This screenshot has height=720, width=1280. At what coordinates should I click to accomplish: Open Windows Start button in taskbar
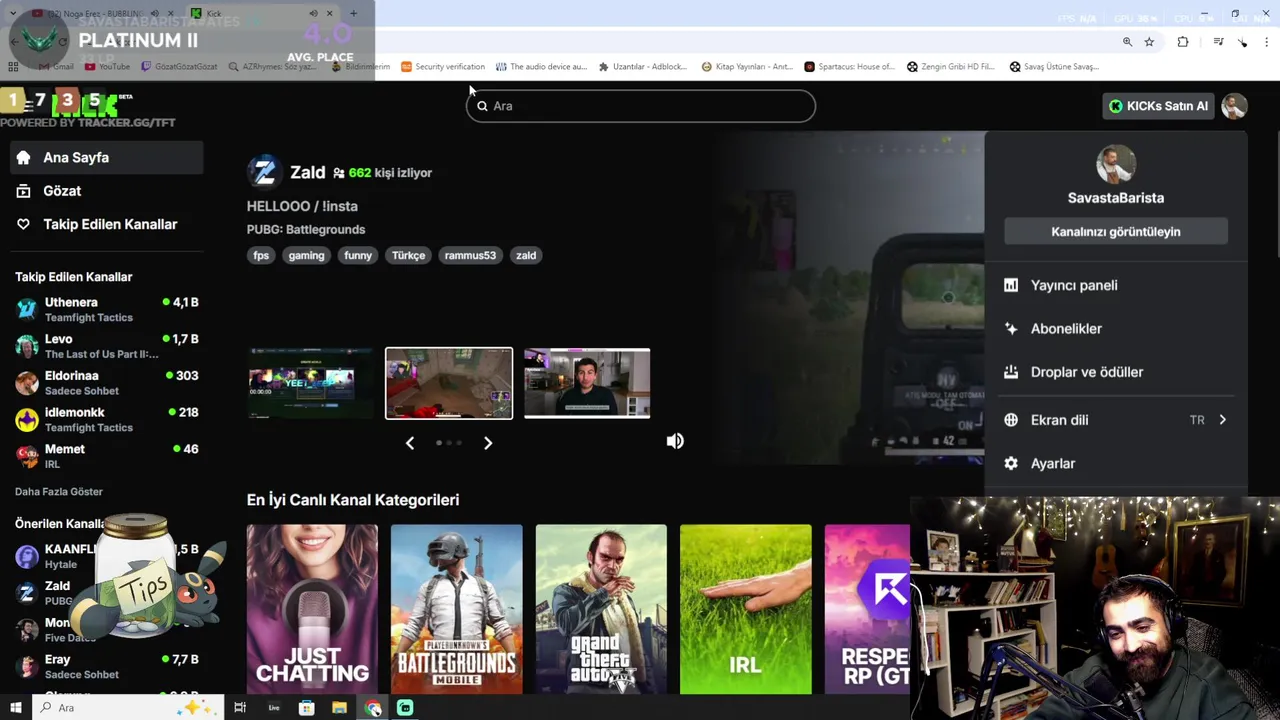[15, 708]
